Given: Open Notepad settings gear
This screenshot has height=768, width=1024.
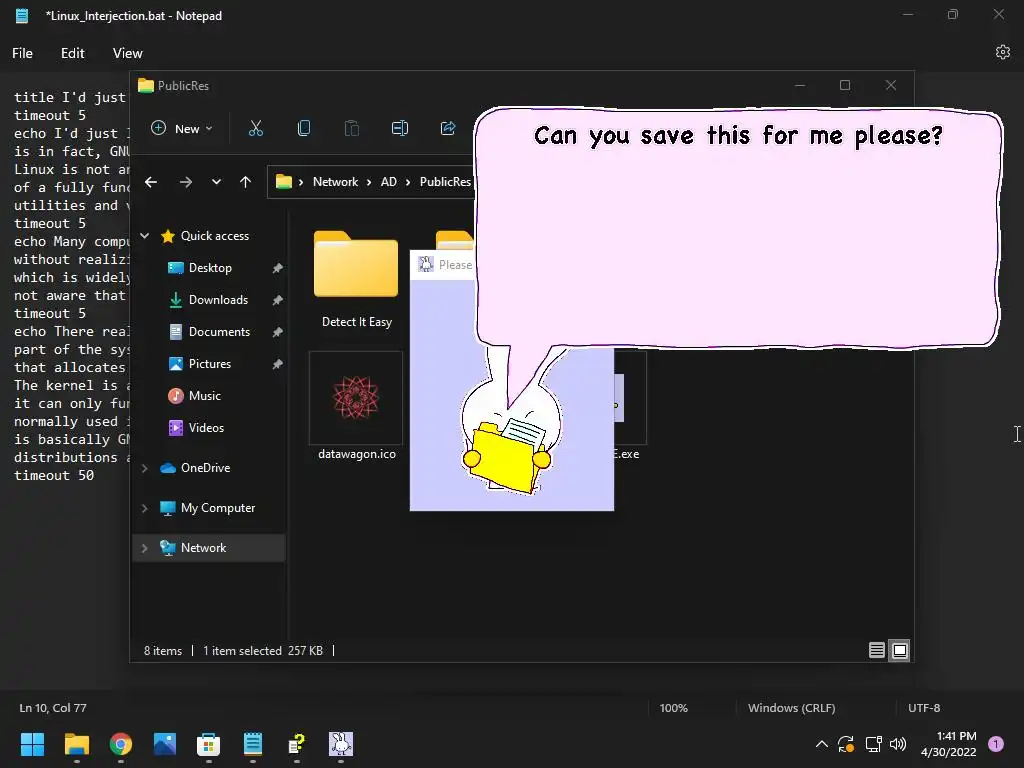Looking at the screenshot, I should [x=1002, y=52].
